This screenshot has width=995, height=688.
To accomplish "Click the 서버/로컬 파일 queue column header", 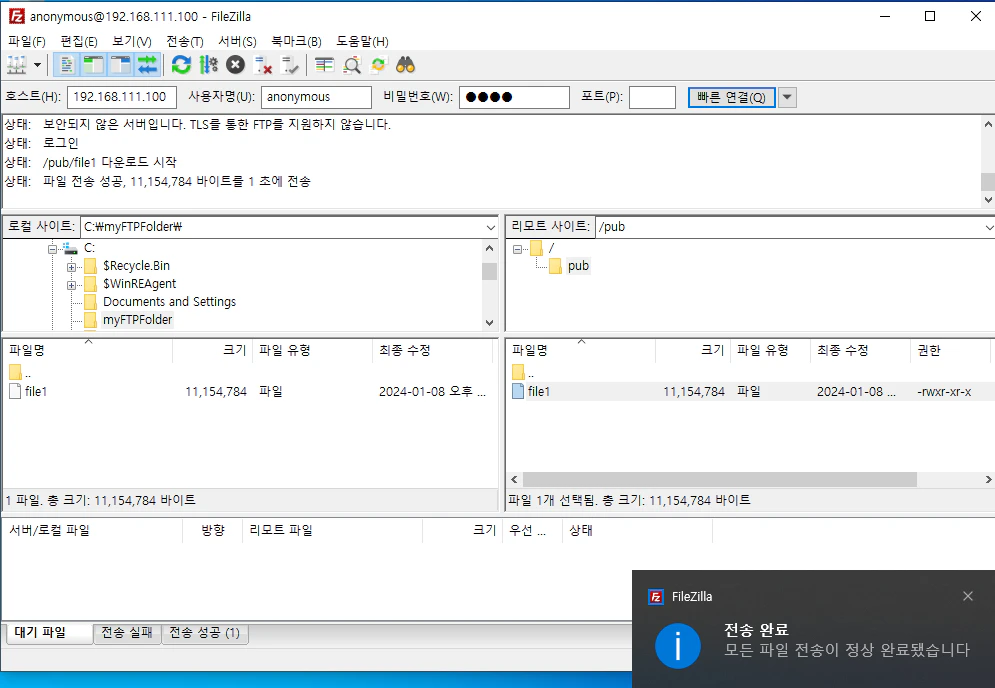I will (93, 531).
